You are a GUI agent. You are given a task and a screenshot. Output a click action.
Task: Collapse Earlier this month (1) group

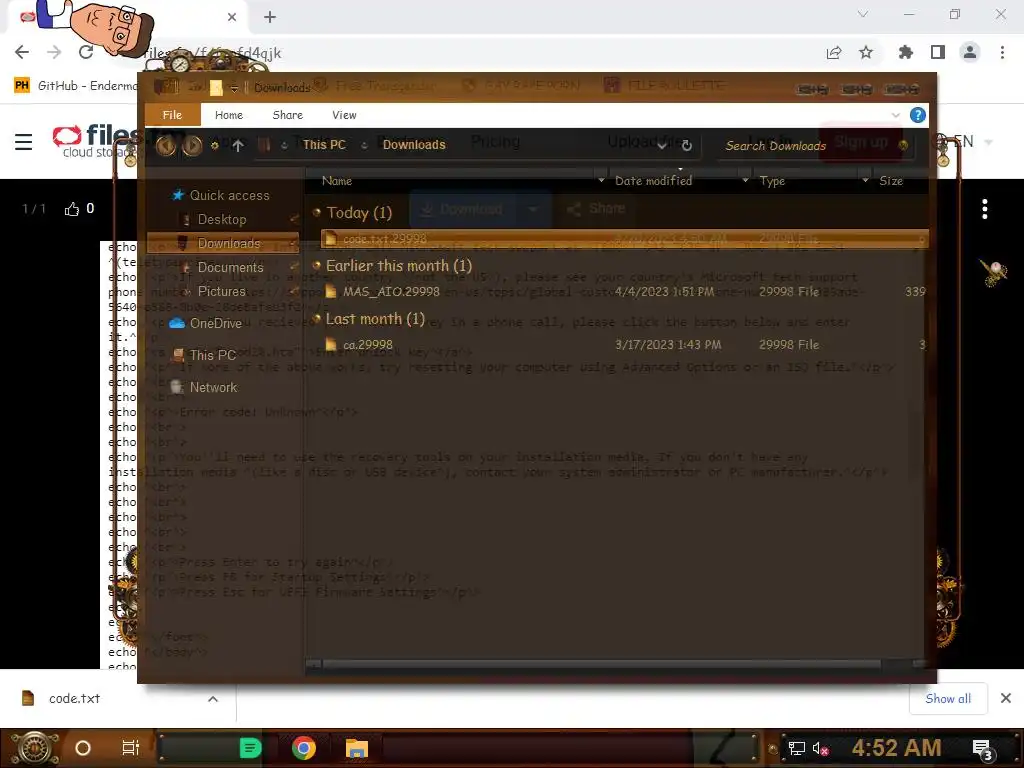coord(317,265)
